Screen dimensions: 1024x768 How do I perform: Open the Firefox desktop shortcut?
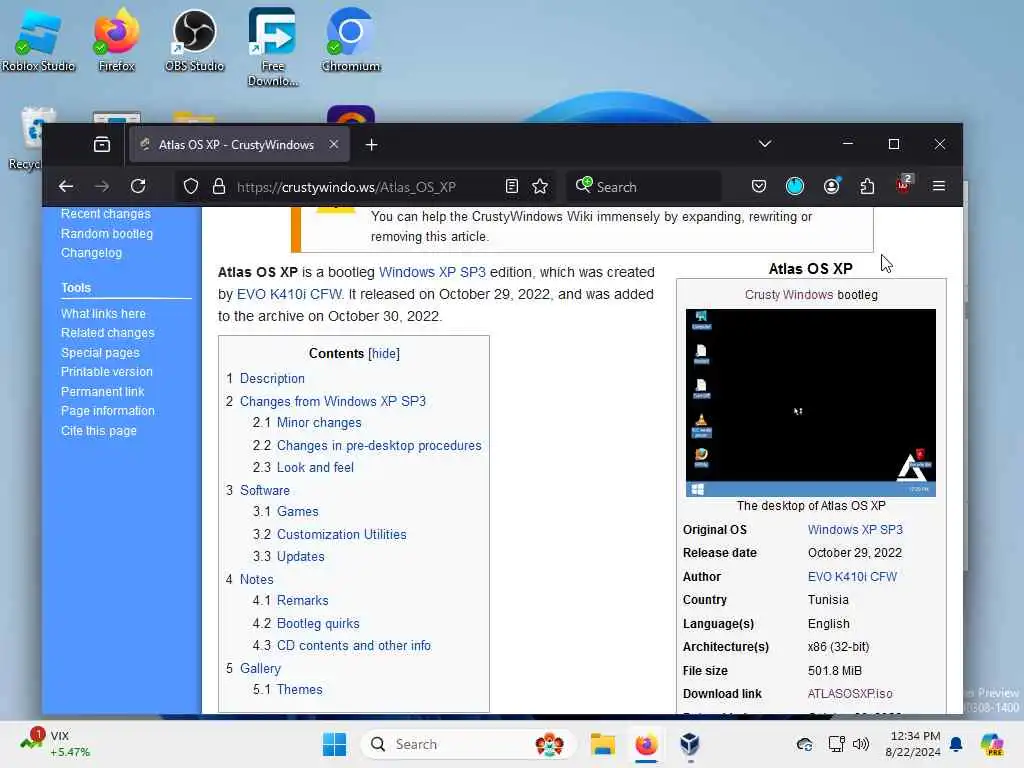(116, 41)
